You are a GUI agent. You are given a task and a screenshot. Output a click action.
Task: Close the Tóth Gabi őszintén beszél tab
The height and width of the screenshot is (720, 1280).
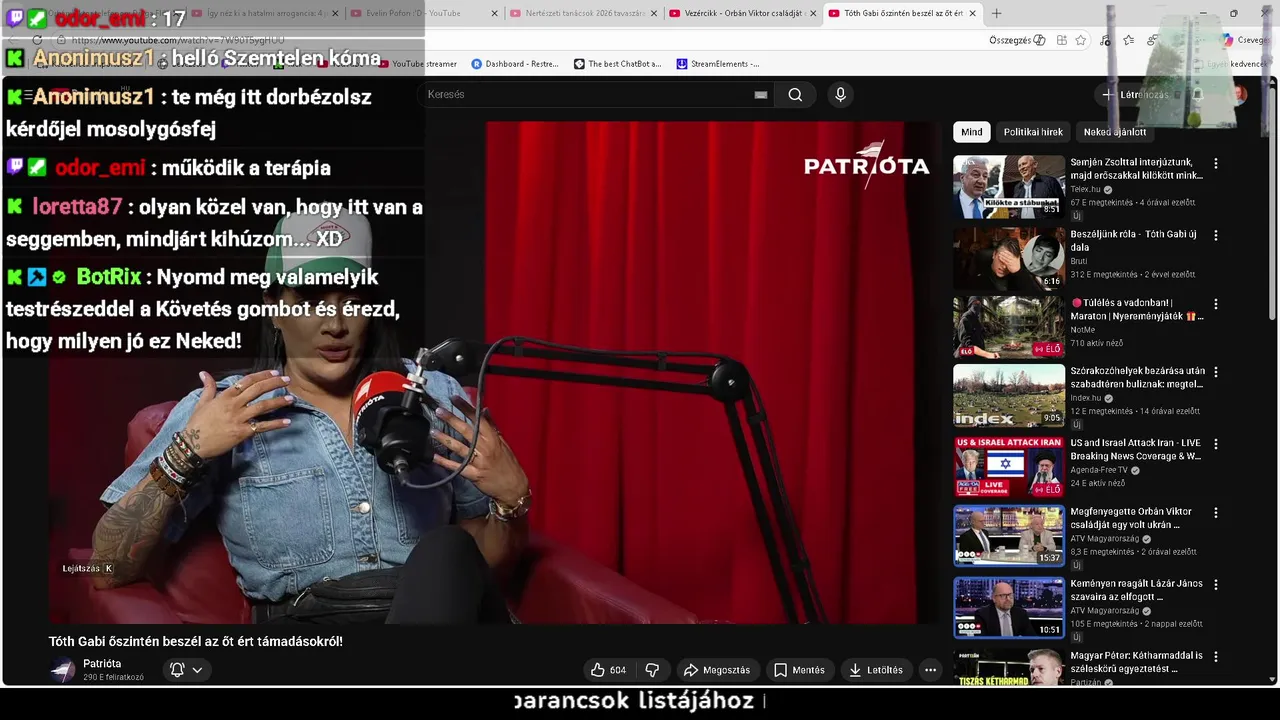972,13
